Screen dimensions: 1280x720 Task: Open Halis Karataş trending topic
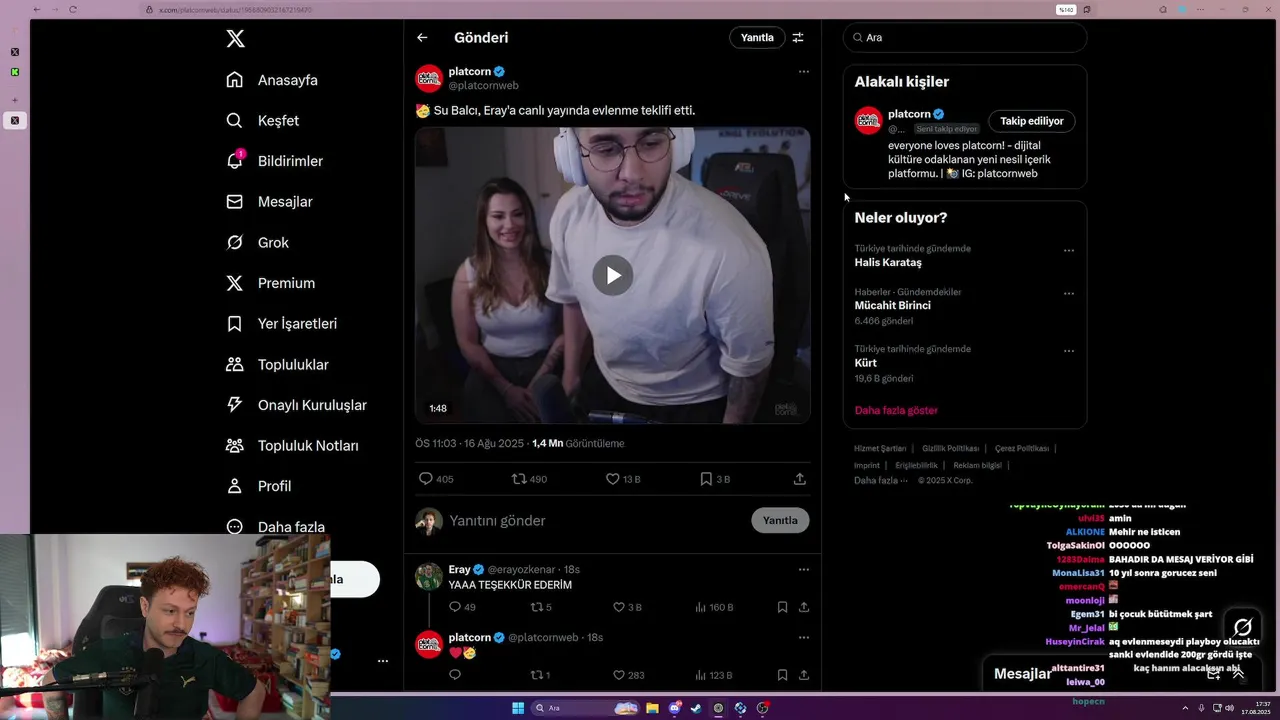[x=888, y=263]
